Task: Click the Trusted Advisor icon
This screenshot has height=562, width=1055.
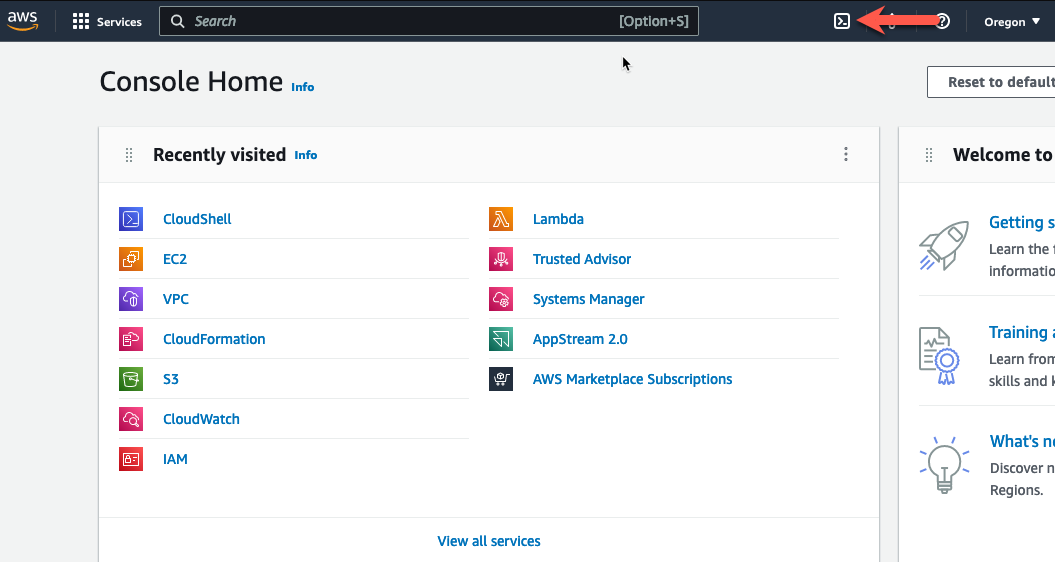Action: (x=501, y=259)
